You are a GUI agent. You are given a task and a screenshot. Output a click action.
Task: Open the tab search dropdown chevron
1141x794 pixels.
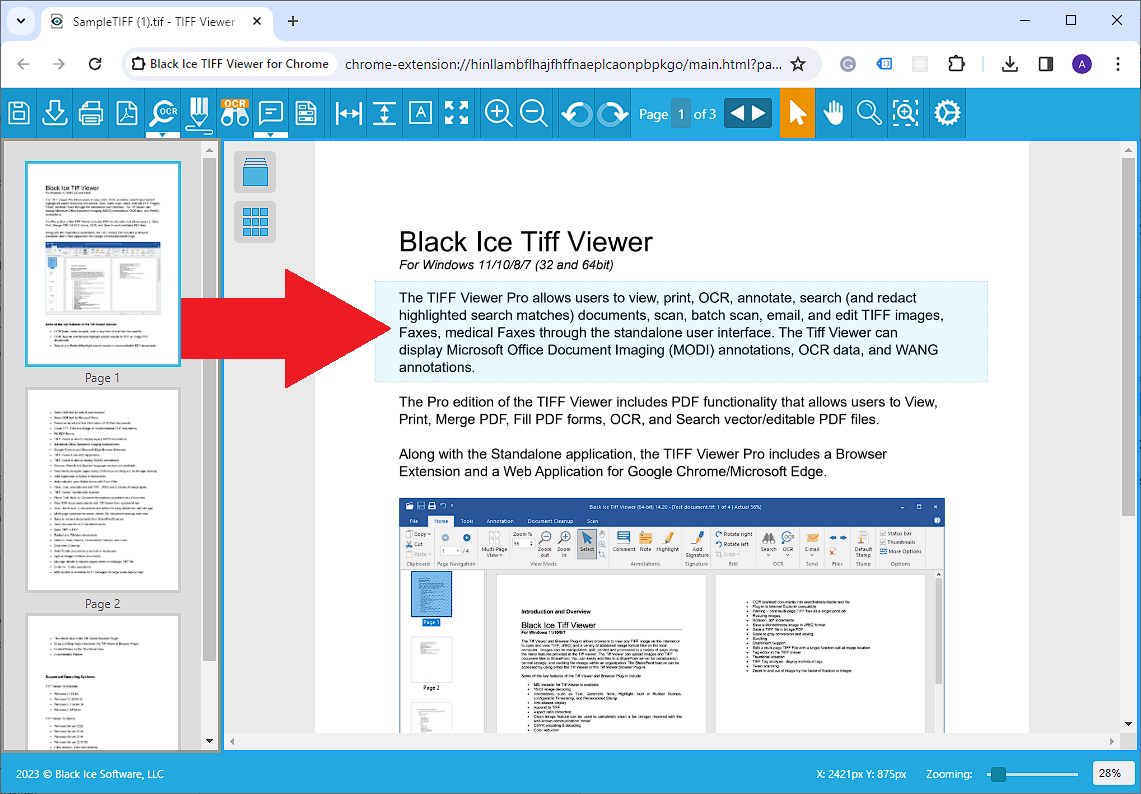pos(21,21)
